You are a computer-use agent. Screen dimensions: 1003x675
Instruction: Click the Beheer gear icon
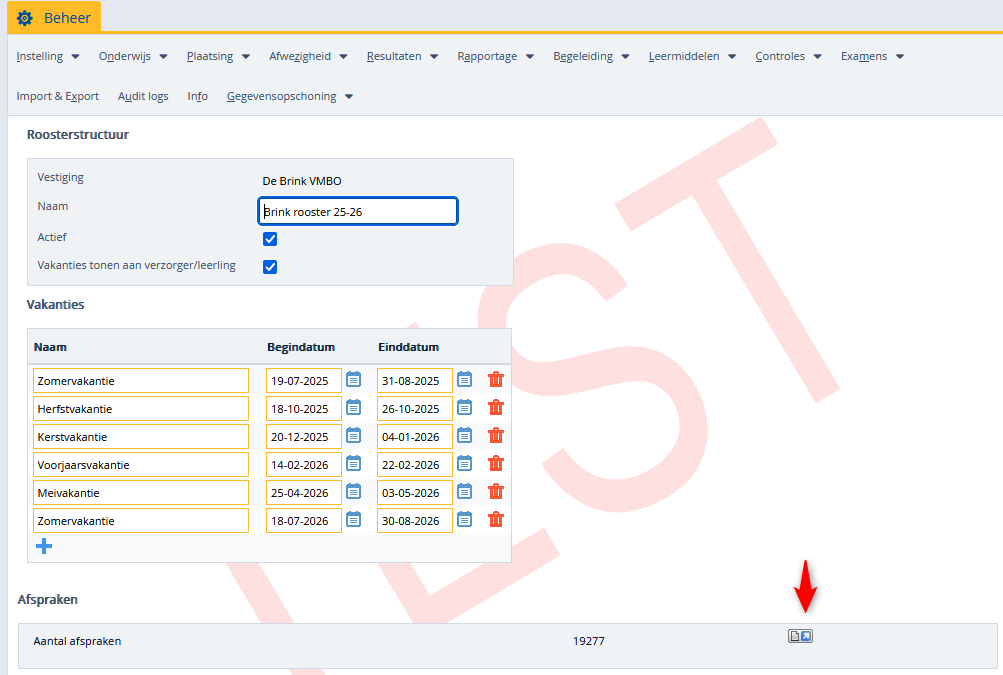[25, 18]
